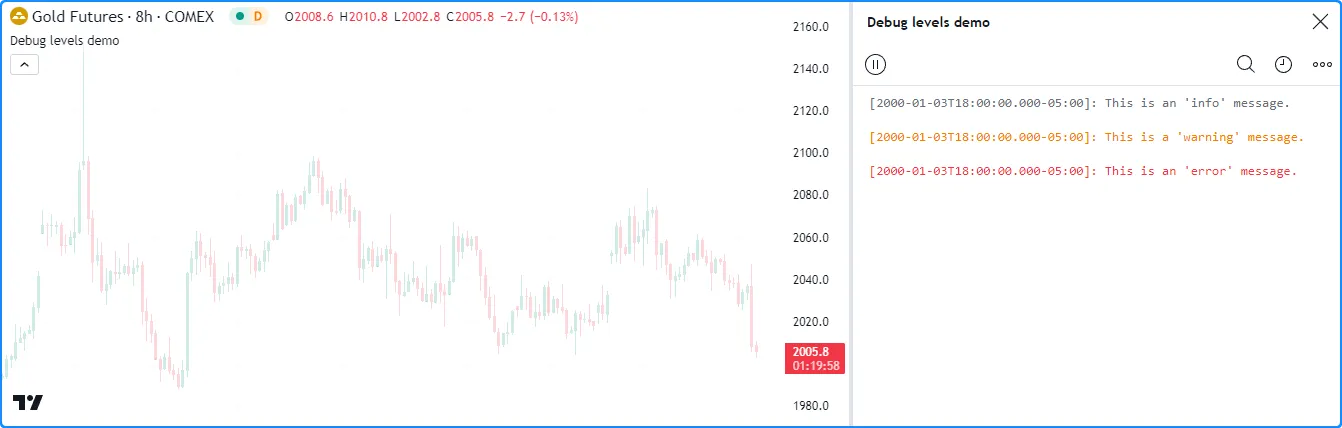Viewport: 1342px width, 428px height.
Task: Close the Debug levels demo panel
Action: [1318, 22]
